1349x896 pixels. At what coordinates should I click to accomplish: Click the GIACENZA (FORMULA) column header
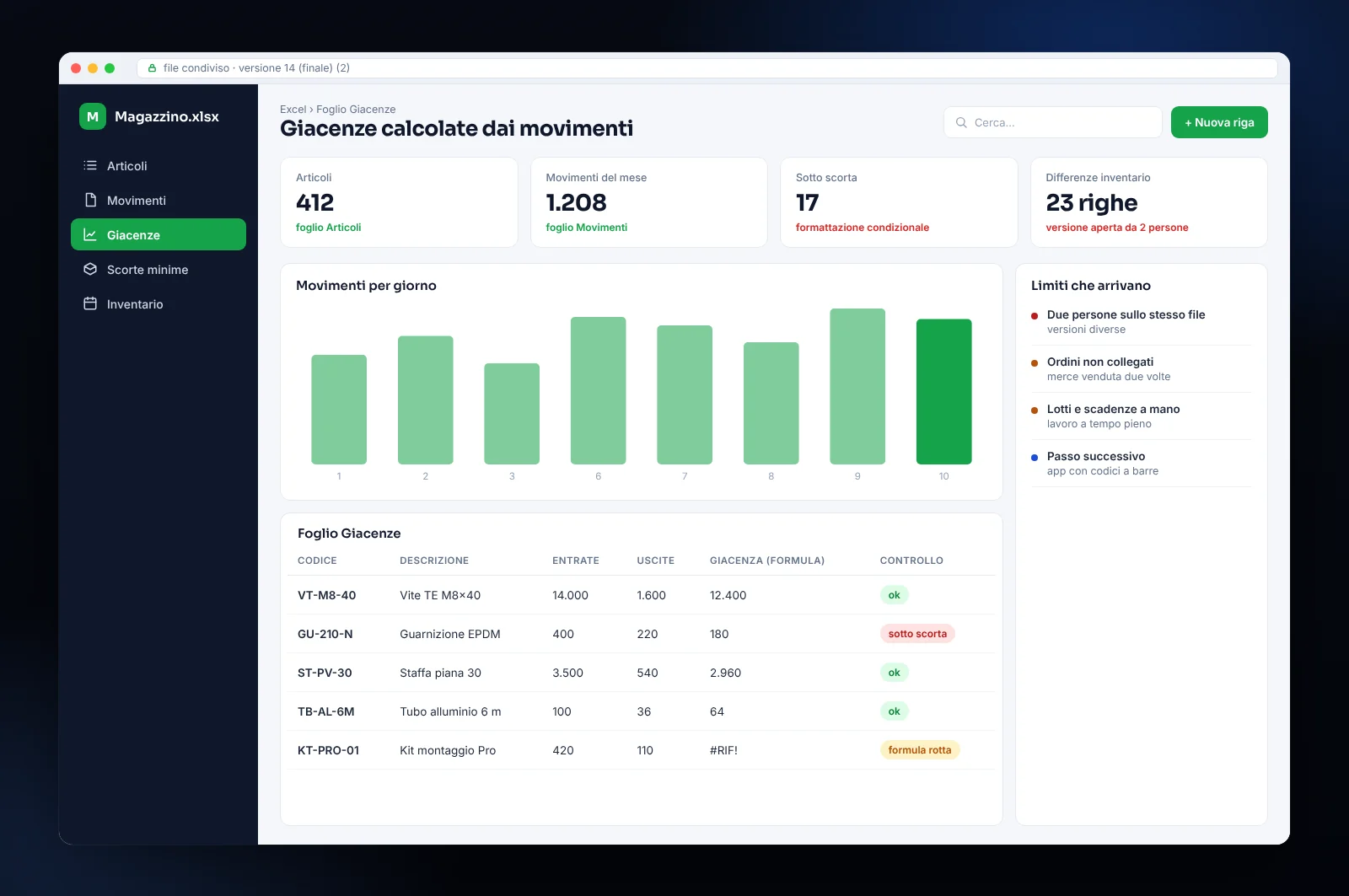coord(767,561)
